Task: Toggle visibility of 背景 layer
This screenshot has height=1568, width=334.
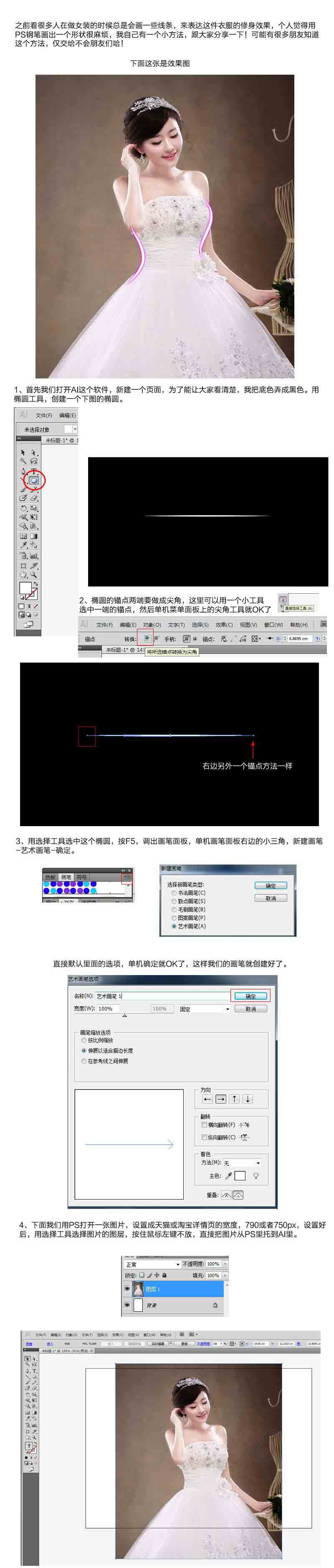Action: pos(127,1306)
